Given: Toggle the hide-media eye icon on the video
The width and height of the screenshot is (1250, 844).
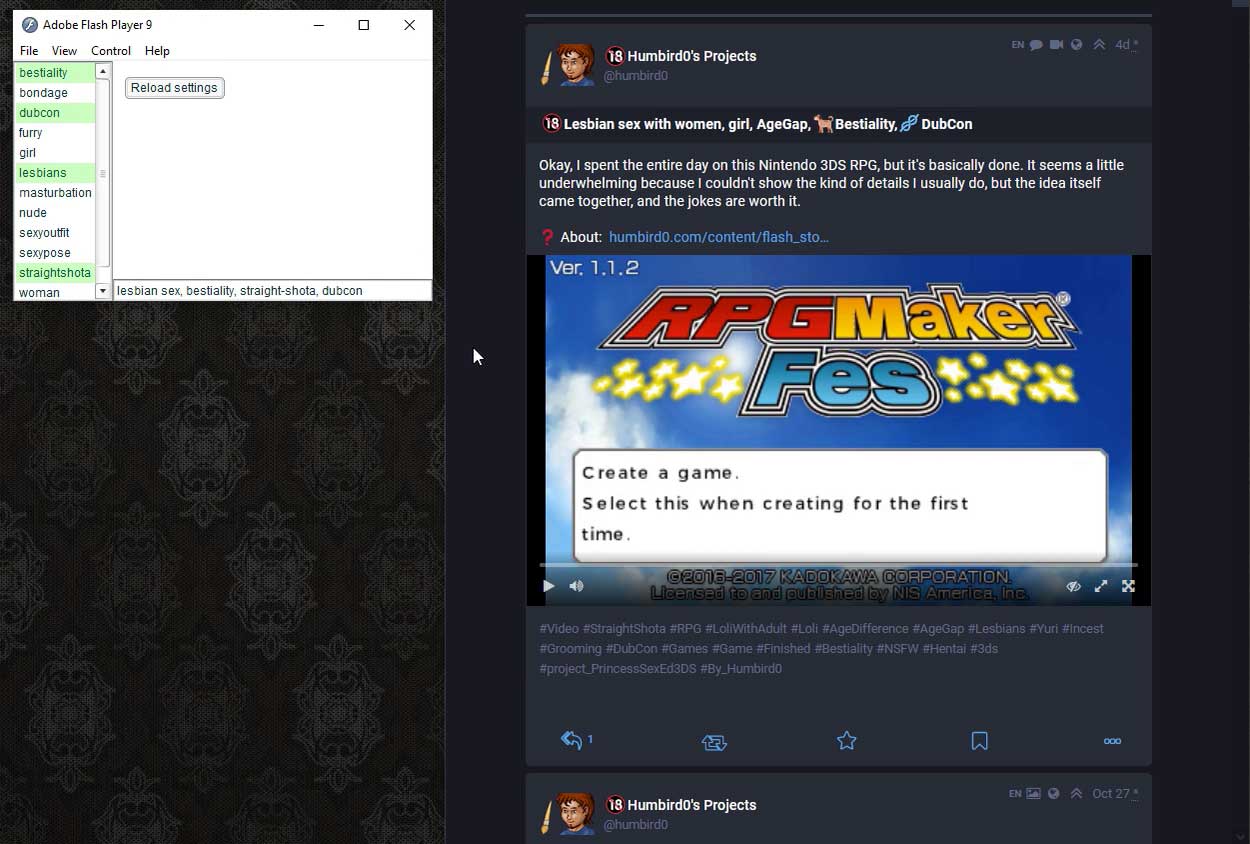Looking at the screenshot, I should [1073, 586].
